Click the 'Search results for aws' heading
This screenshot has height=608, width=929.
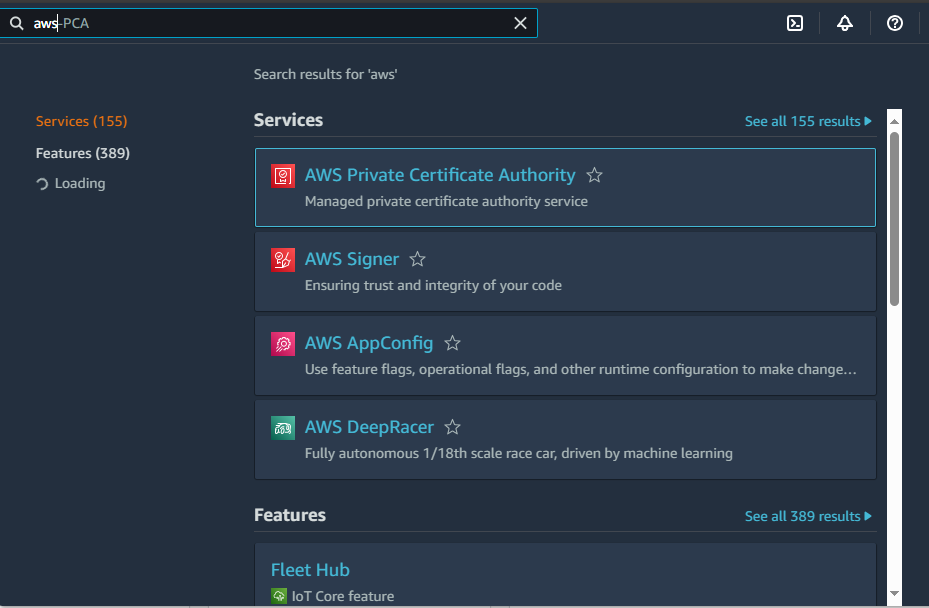(325, 74)
